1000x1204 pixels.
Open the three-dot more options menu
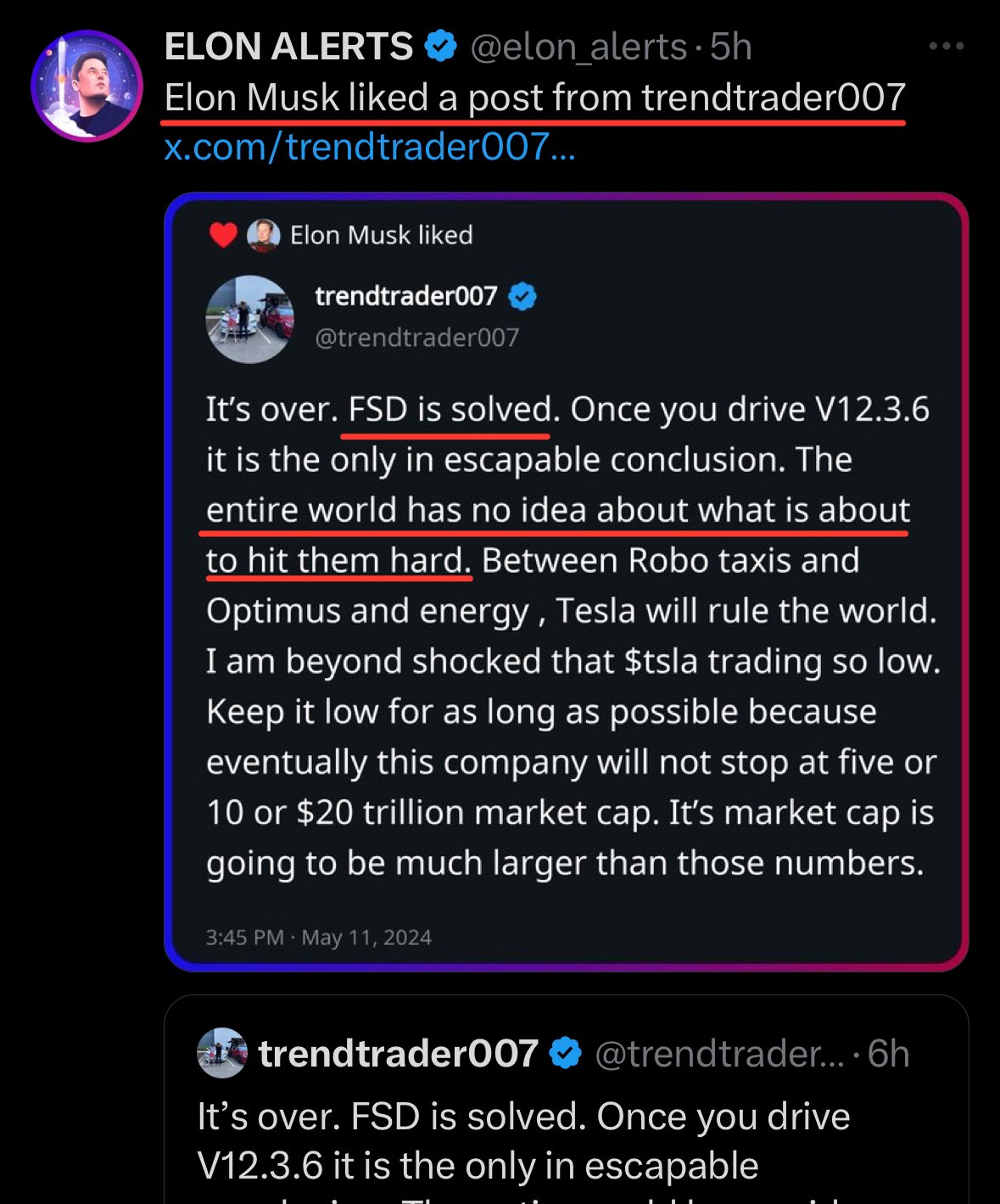tap(946, 47)
